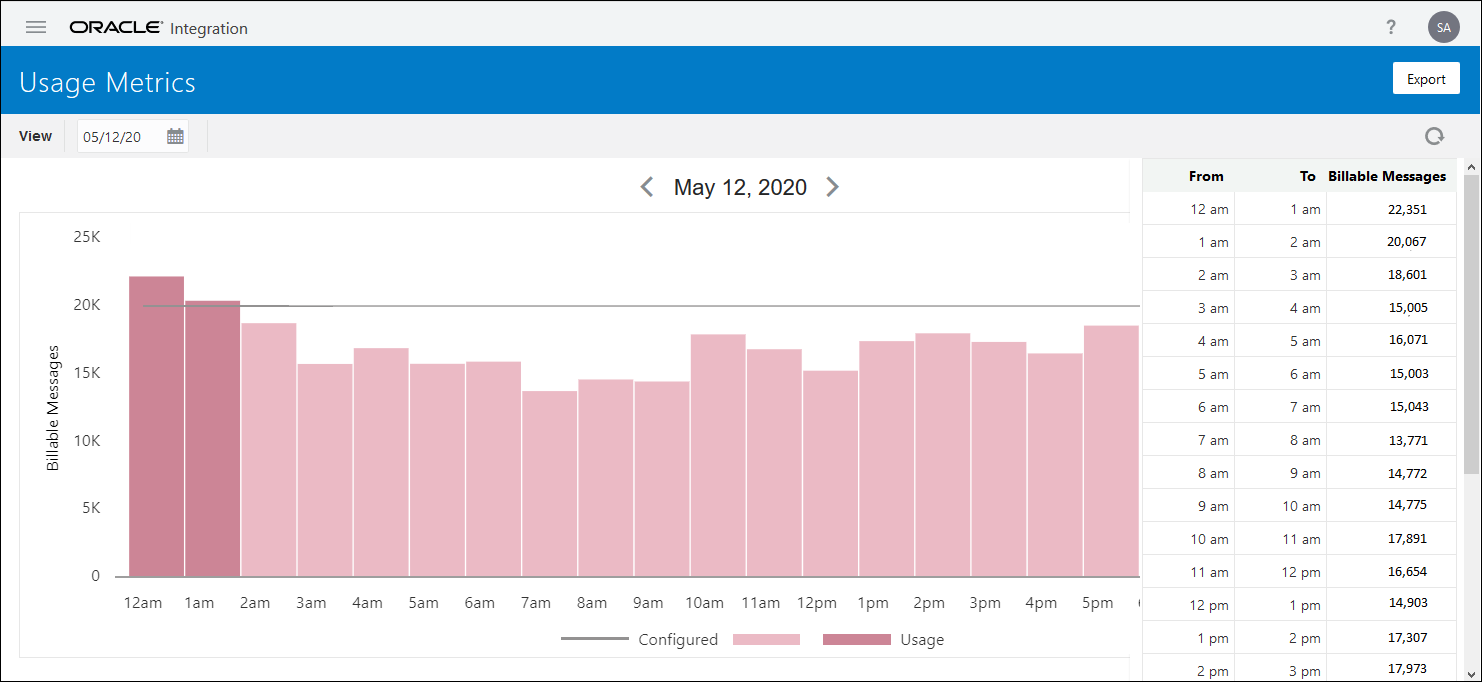Navigate to the previous day with the left chevron
The width and height of the screenshot is (1482, 682).
[646, 186]
